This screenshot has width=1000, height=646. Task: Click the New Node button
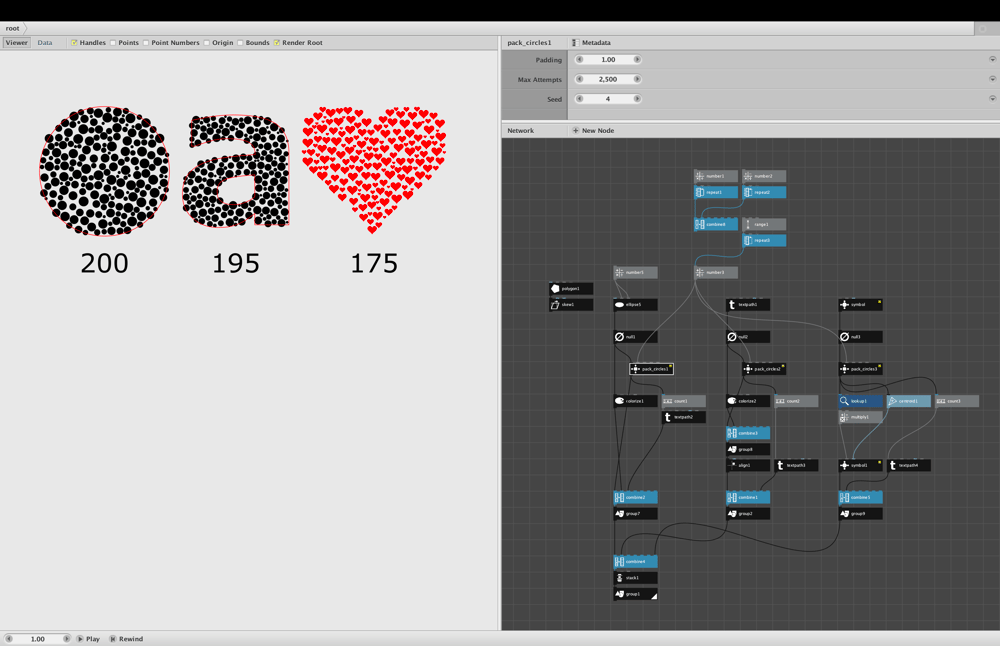pos(593,131)
